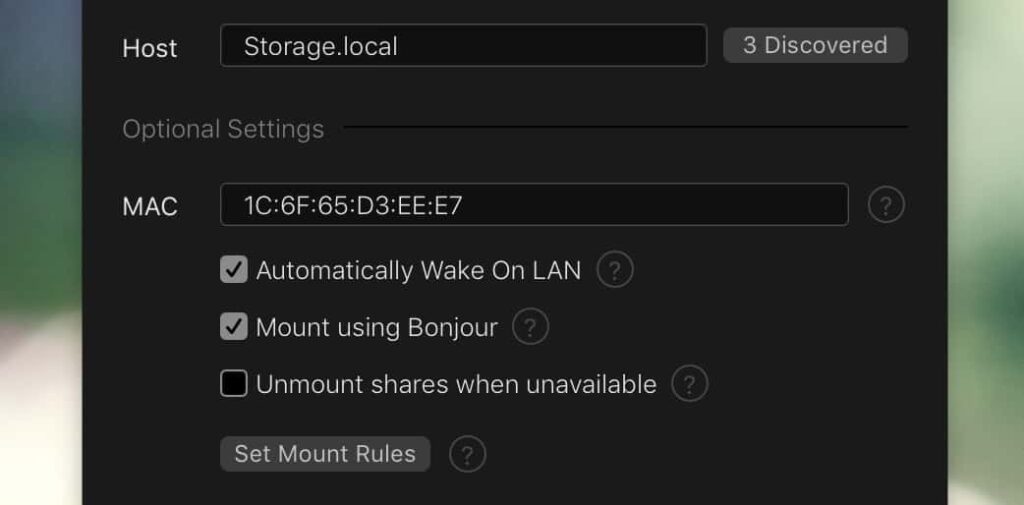
Task: Click the Automatically Wake On LAN label text
Action: coord(418,271)
